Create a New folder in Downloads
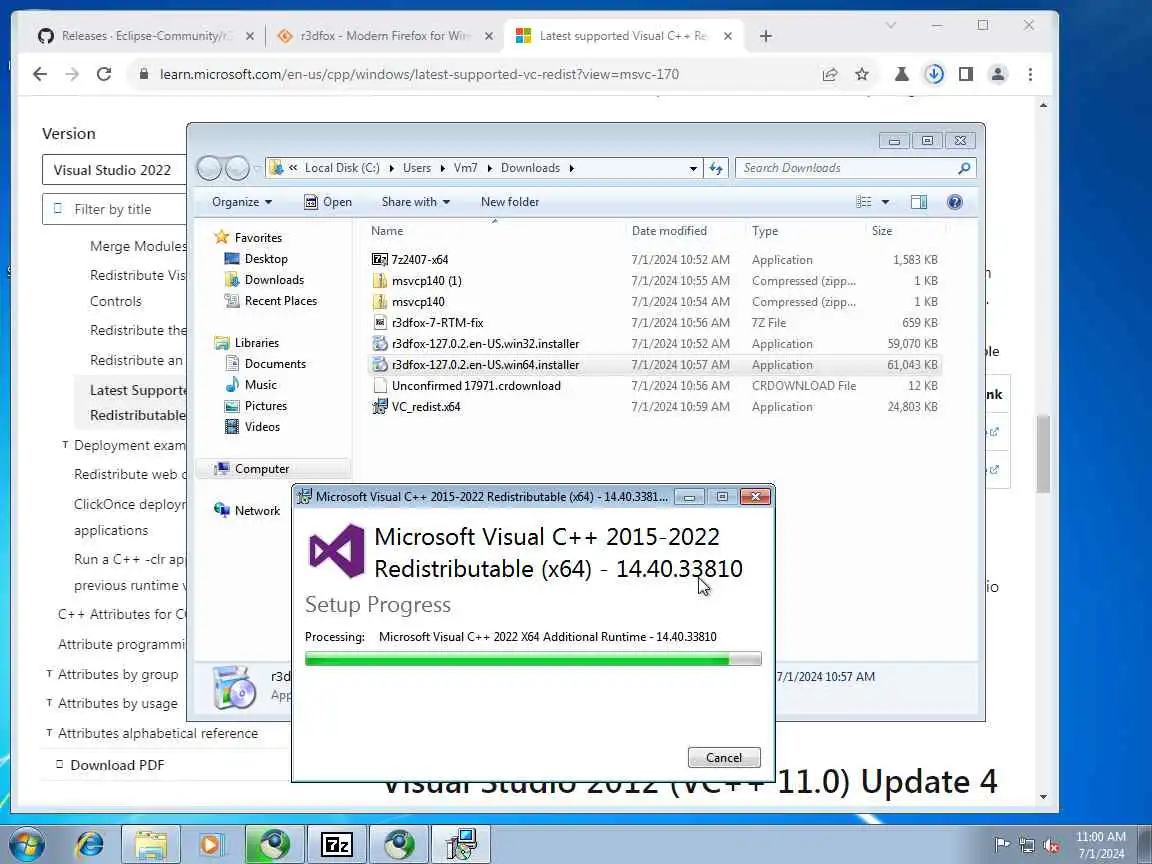This screenshot has height=864, width=1152. pyautogui.click(x=510, y=202)
